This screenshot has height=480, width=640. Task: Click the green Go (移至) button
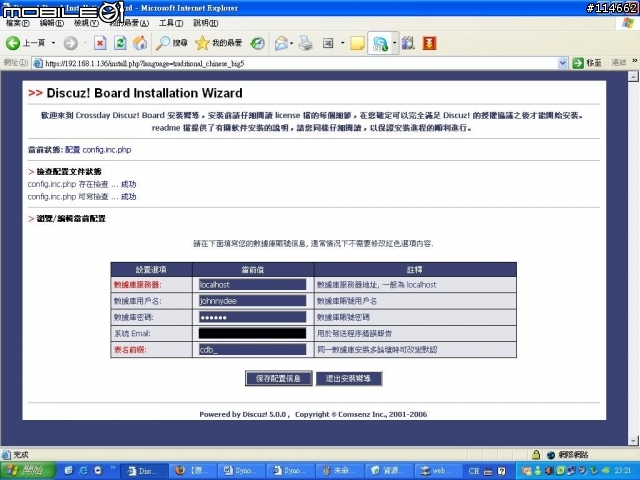[x=588, y=63]
